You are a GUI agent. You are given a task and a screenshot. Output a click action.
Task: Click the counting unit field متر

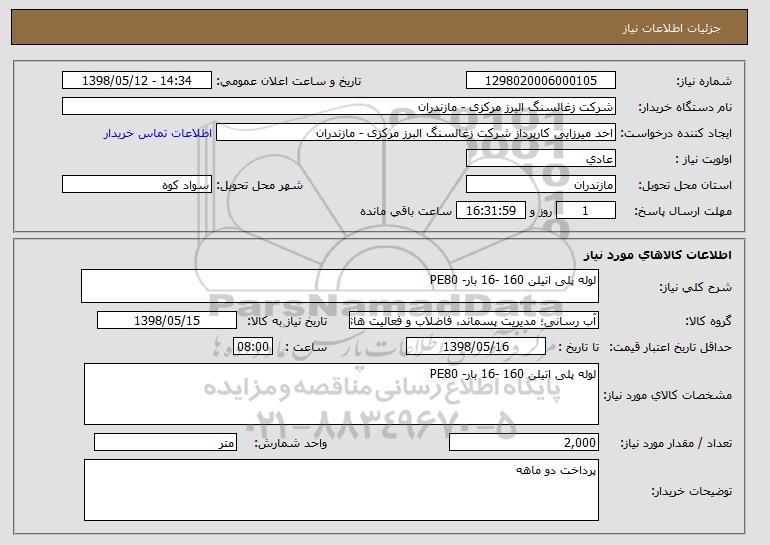coord(165,442)
